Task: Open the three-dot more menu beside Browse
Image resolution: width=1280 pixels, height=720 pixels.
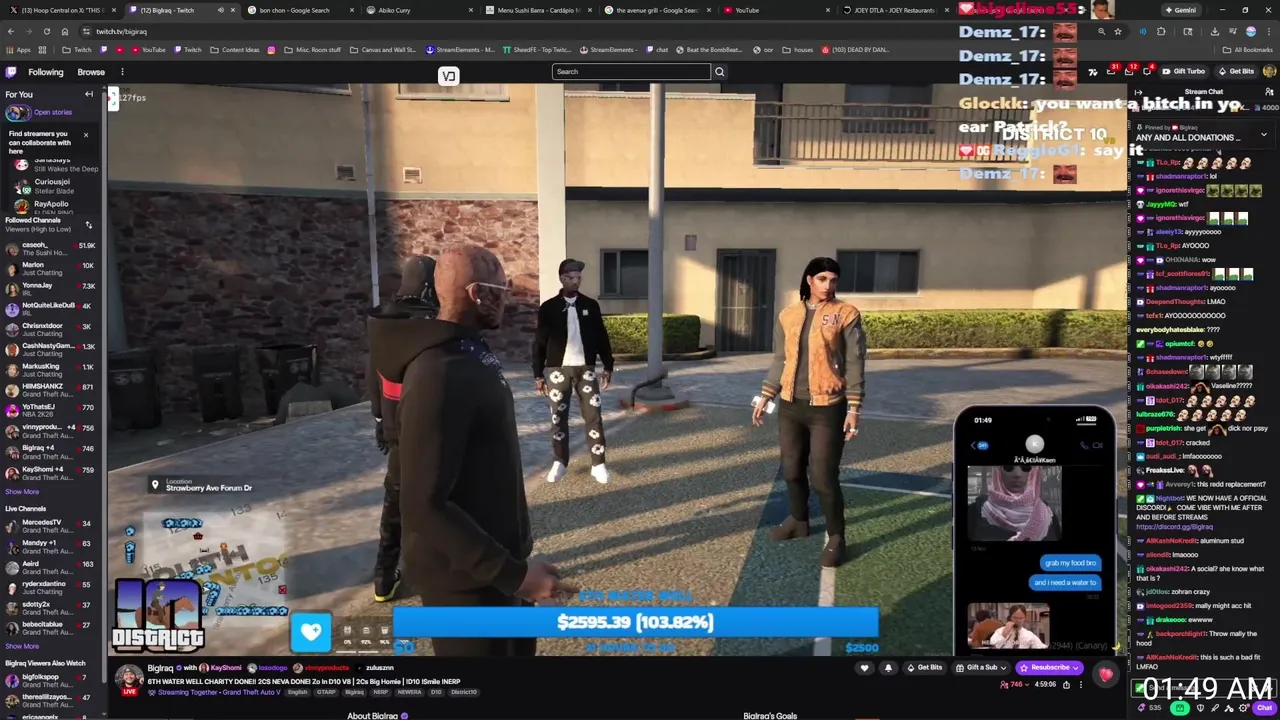Action: point(122,72)
